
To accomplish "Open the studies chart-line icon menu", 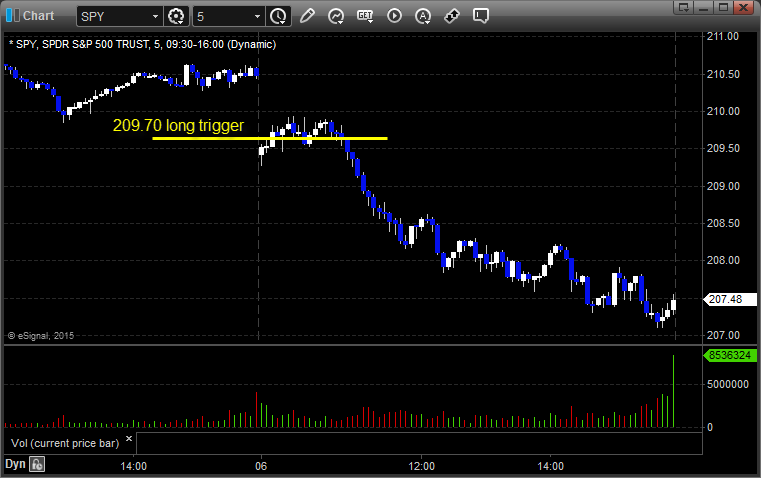I will click(x=336, y=16).
